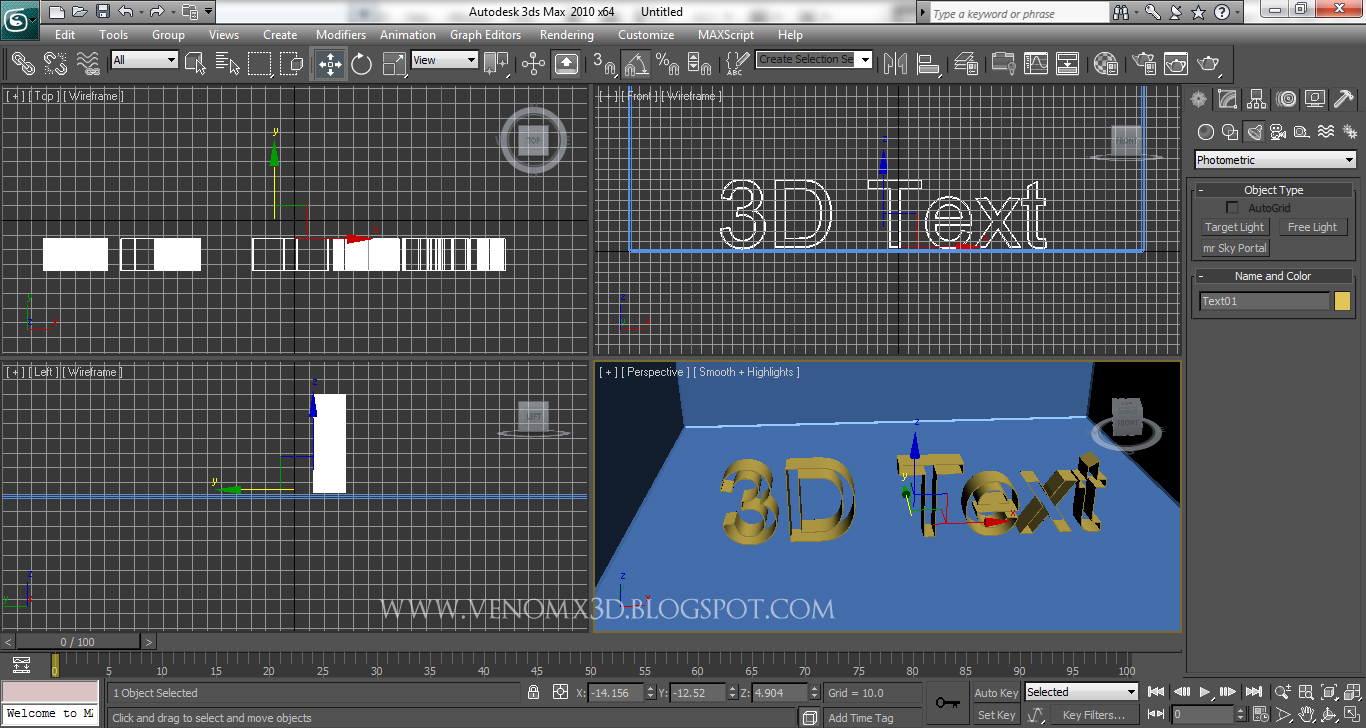Image resolution: width=1366 pixels, height=728 pixels.
Task: Open the Reference Coordinate System View dropdown
Action: pyautogui.click(x=443, y=59)
